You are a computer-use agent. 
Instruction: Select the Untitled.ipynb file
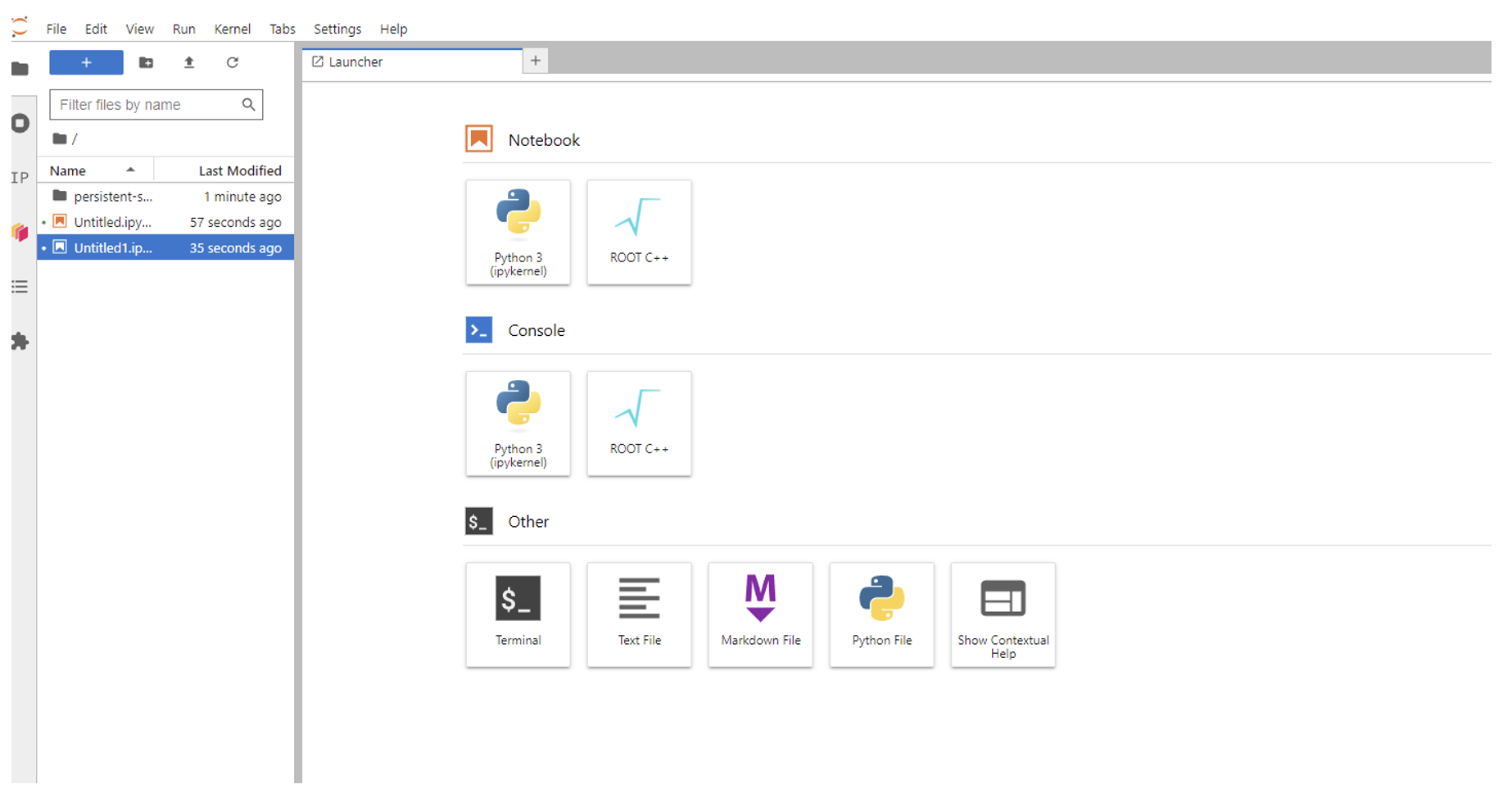pos(112,222)
